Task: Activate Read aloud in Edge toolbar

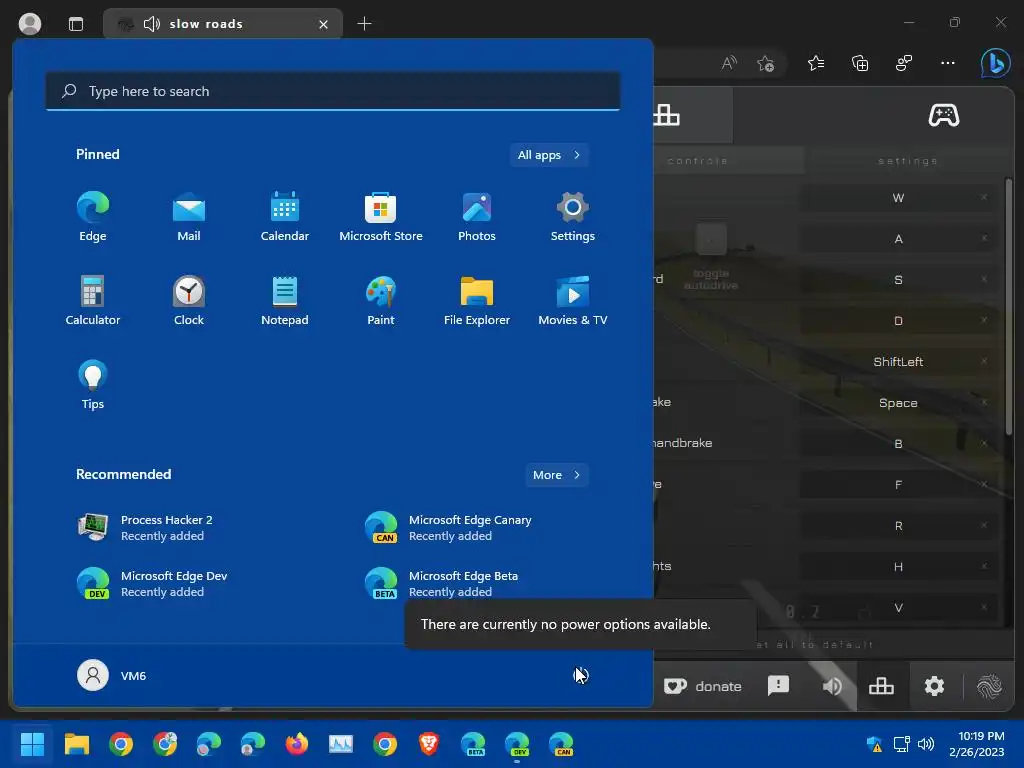Action: tap(729, 63)
